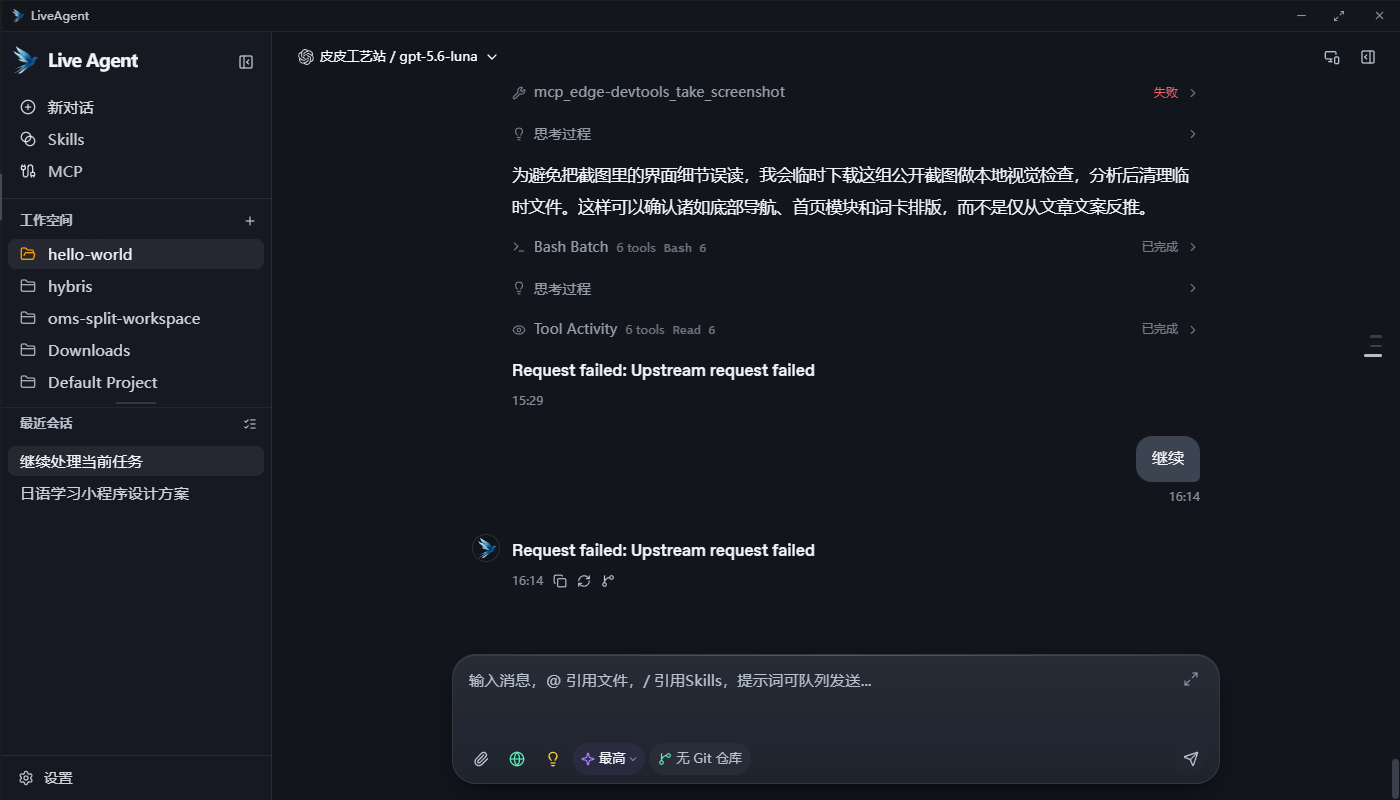1400x800 pixels.
Task: Toggle the right side panel icon
Action: (x=1368, y=58)
